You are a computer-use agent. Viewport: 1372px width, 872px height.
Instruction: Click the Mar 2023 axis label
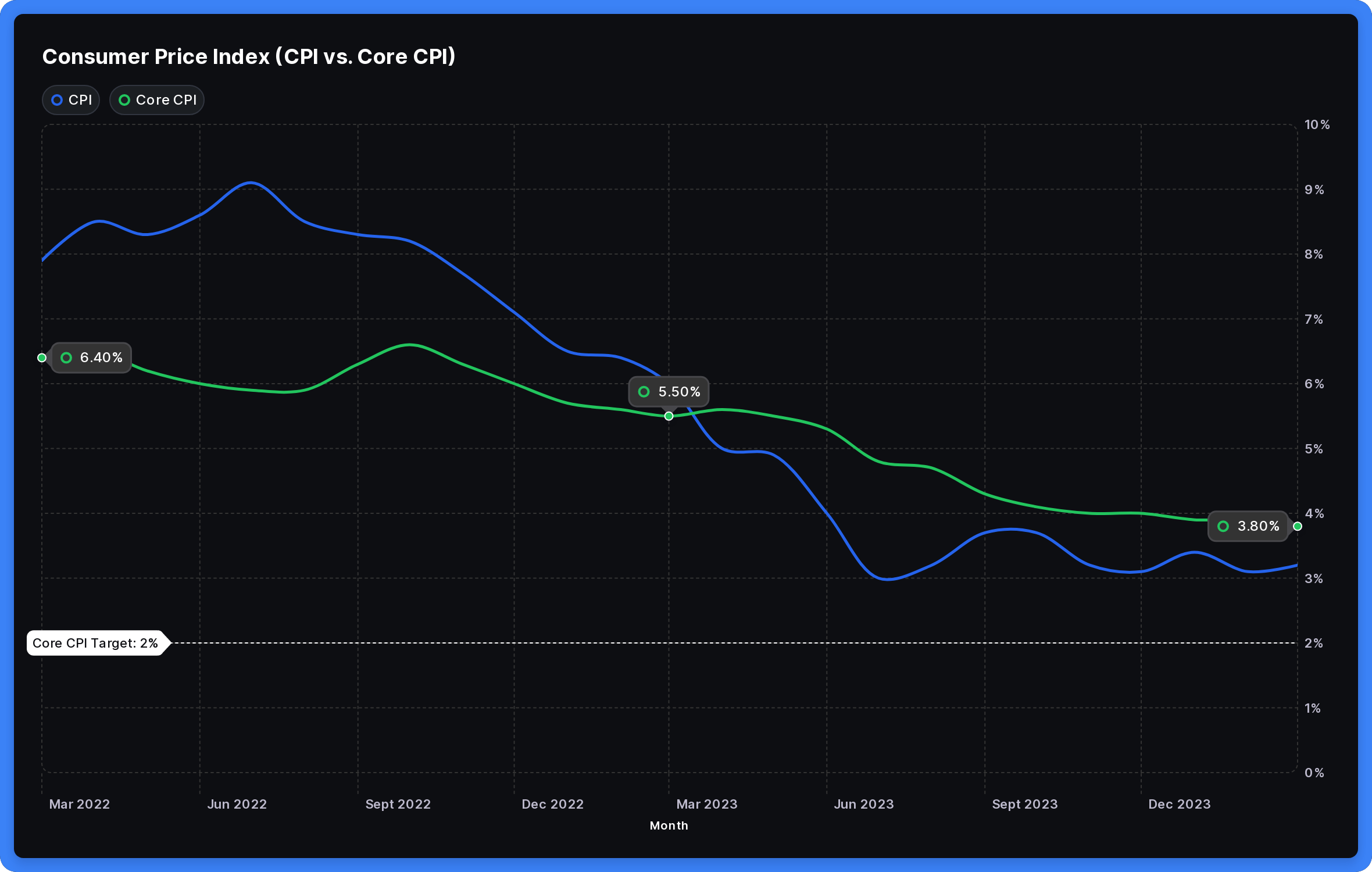click(x=707, y=804)
